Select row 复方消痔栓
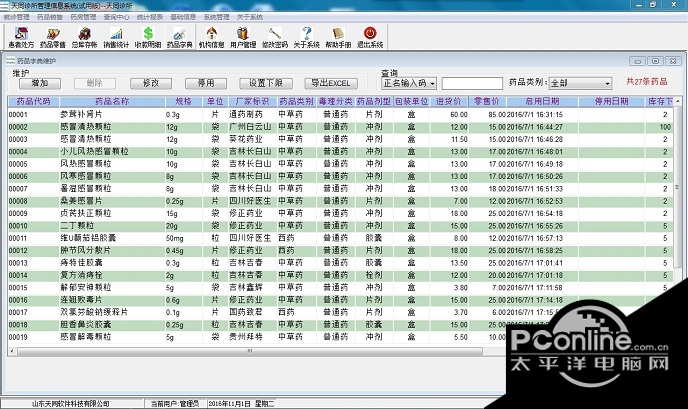Viewport: 688px width, 409px height. pos(340,275)
